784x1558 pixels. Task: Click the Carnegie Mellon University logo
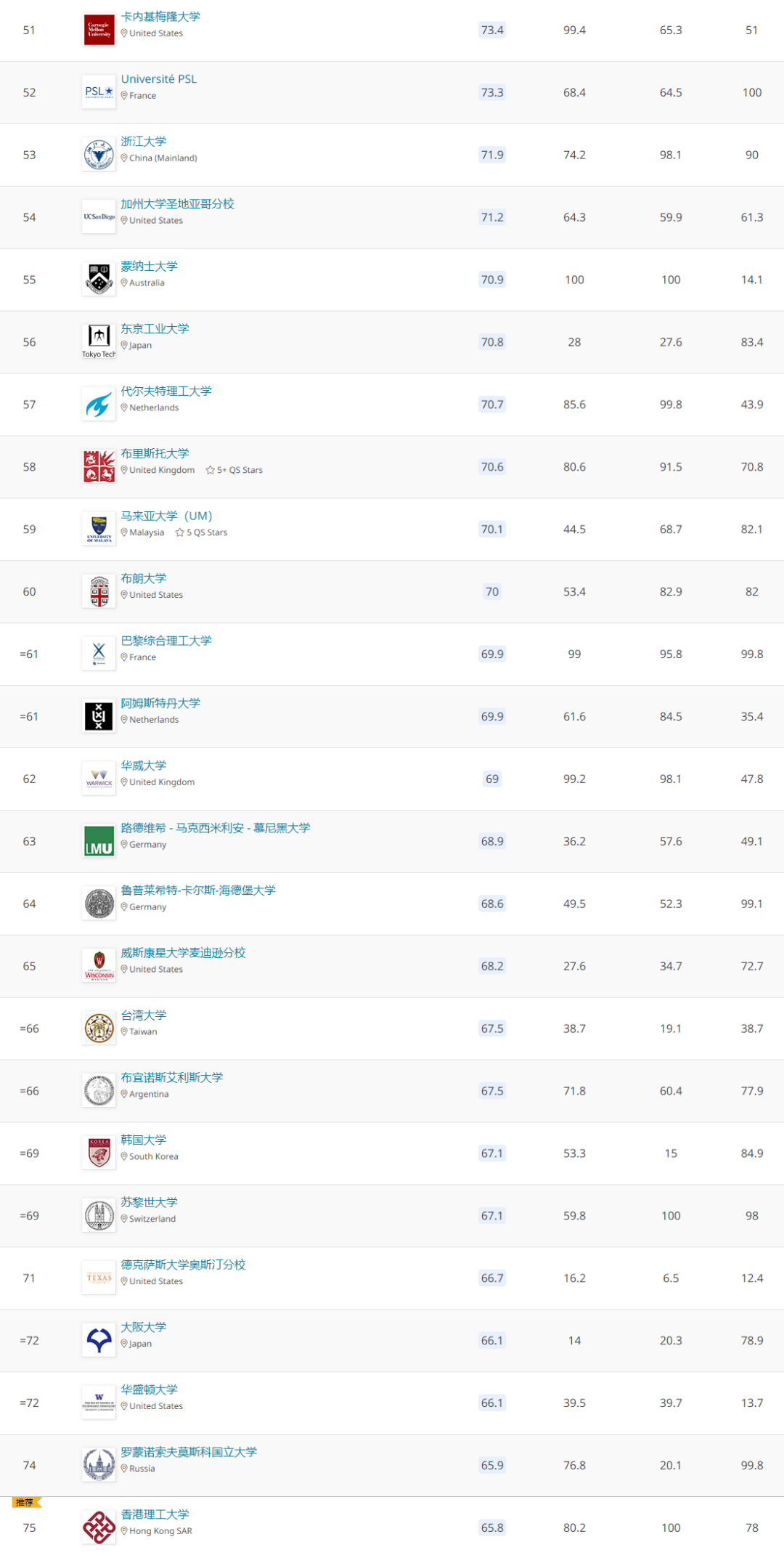click(99, 30)
